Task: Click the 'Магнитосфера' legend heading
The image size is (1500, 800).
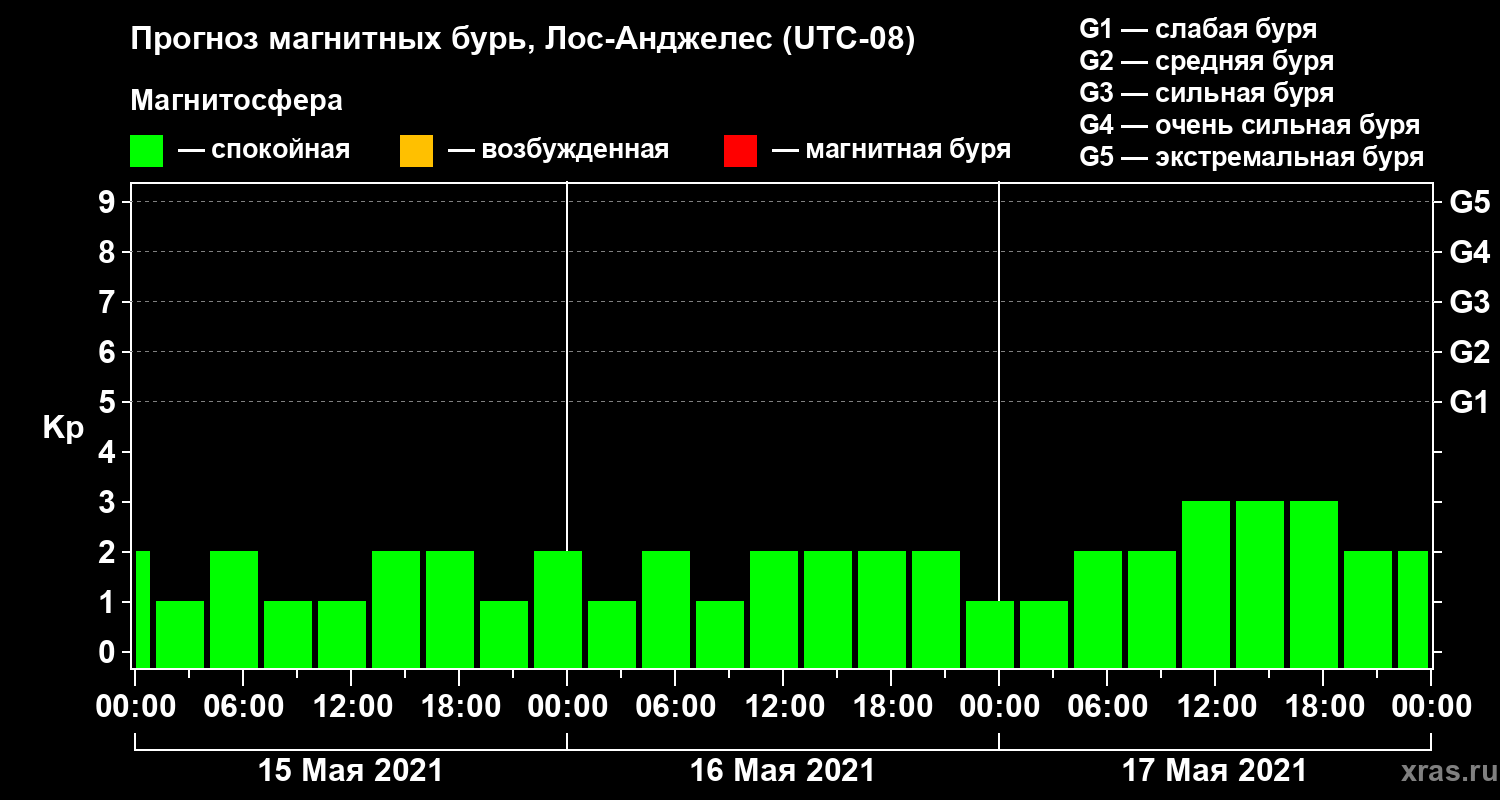Action: (x=237, y=101)
